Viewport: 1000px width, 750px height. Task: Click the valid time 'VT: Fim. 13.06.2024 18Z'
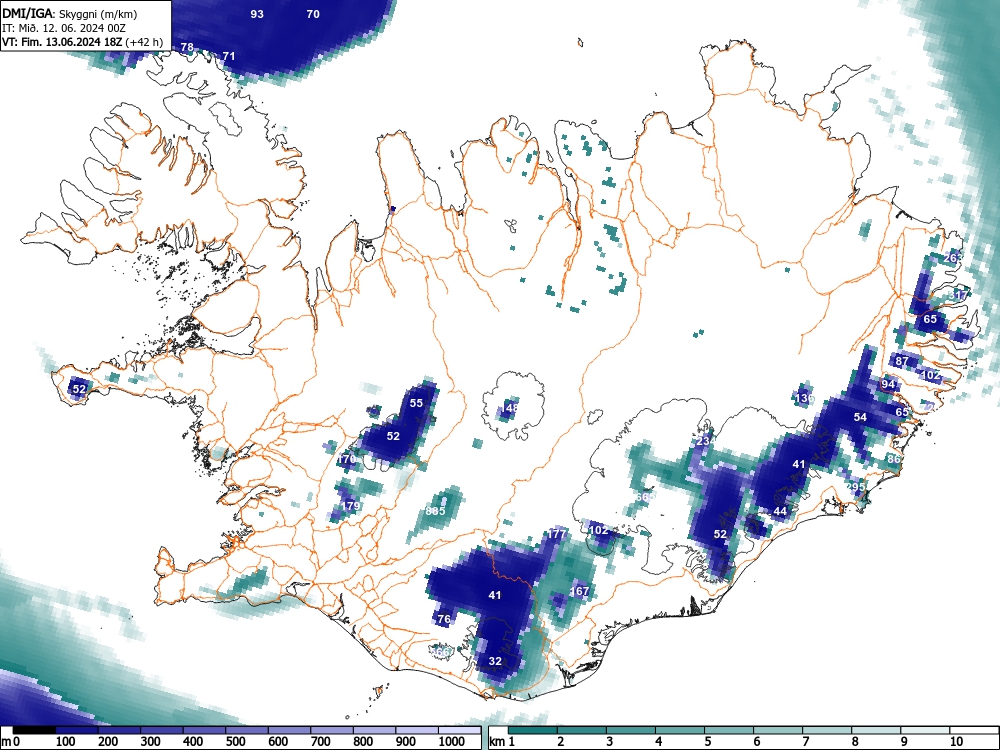click(62, 42)
